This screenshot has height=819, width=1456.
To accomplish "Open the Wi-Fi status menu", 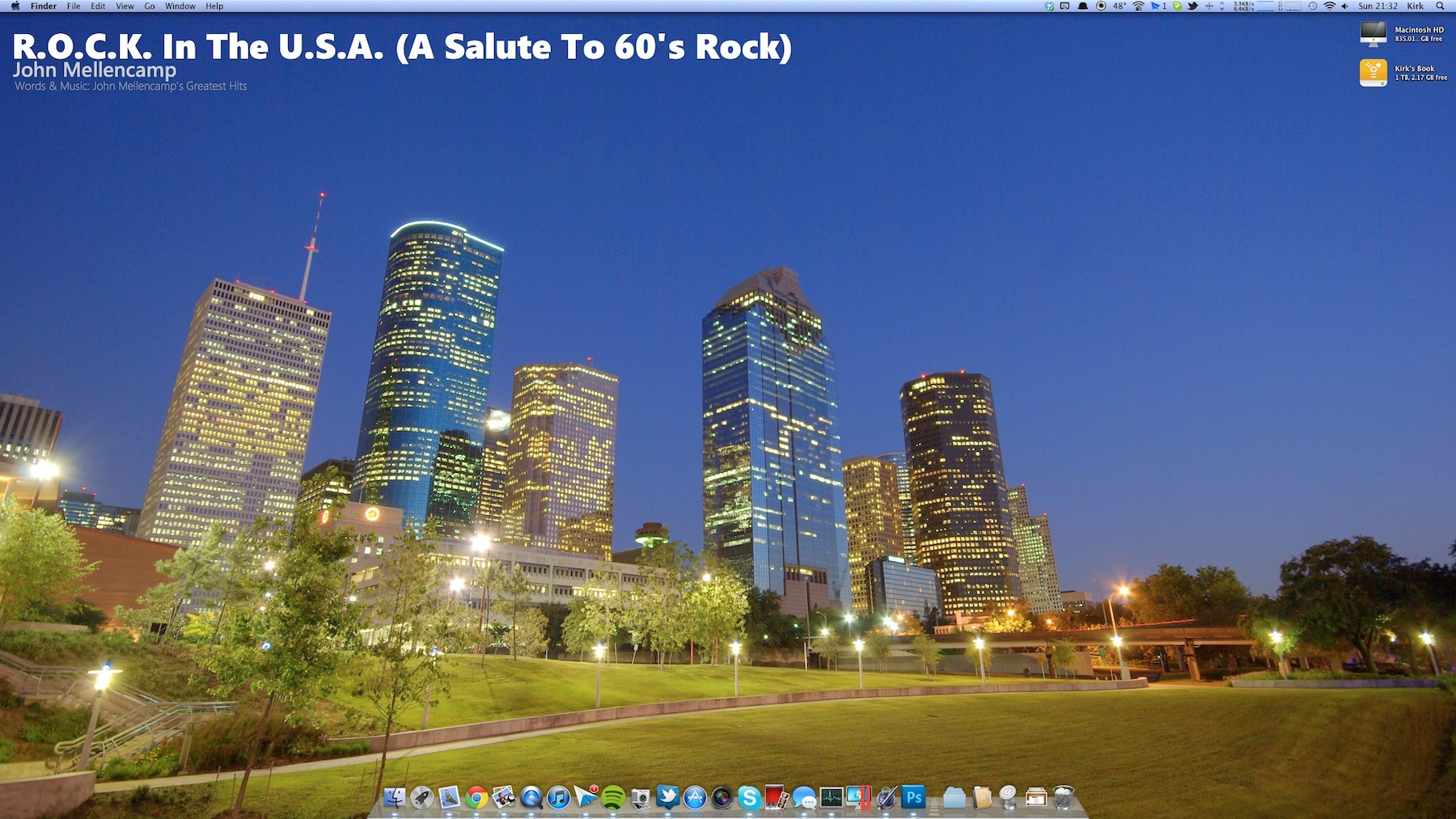I will 1330,6.
